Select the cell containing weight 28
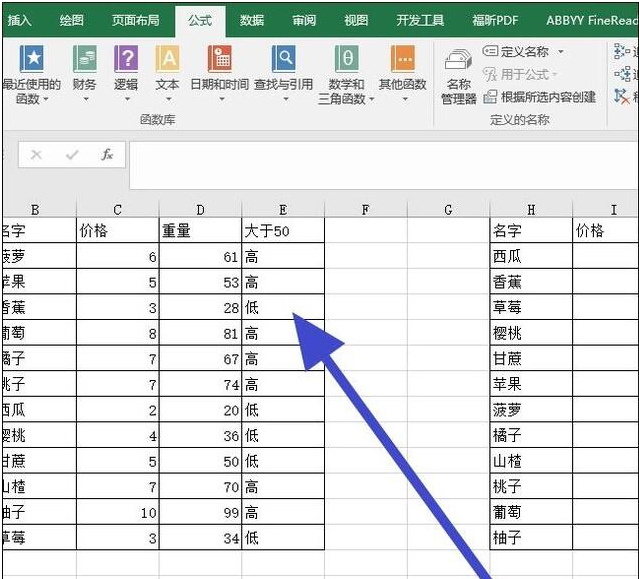Screen dimensions: 639x579 (200, 307)
